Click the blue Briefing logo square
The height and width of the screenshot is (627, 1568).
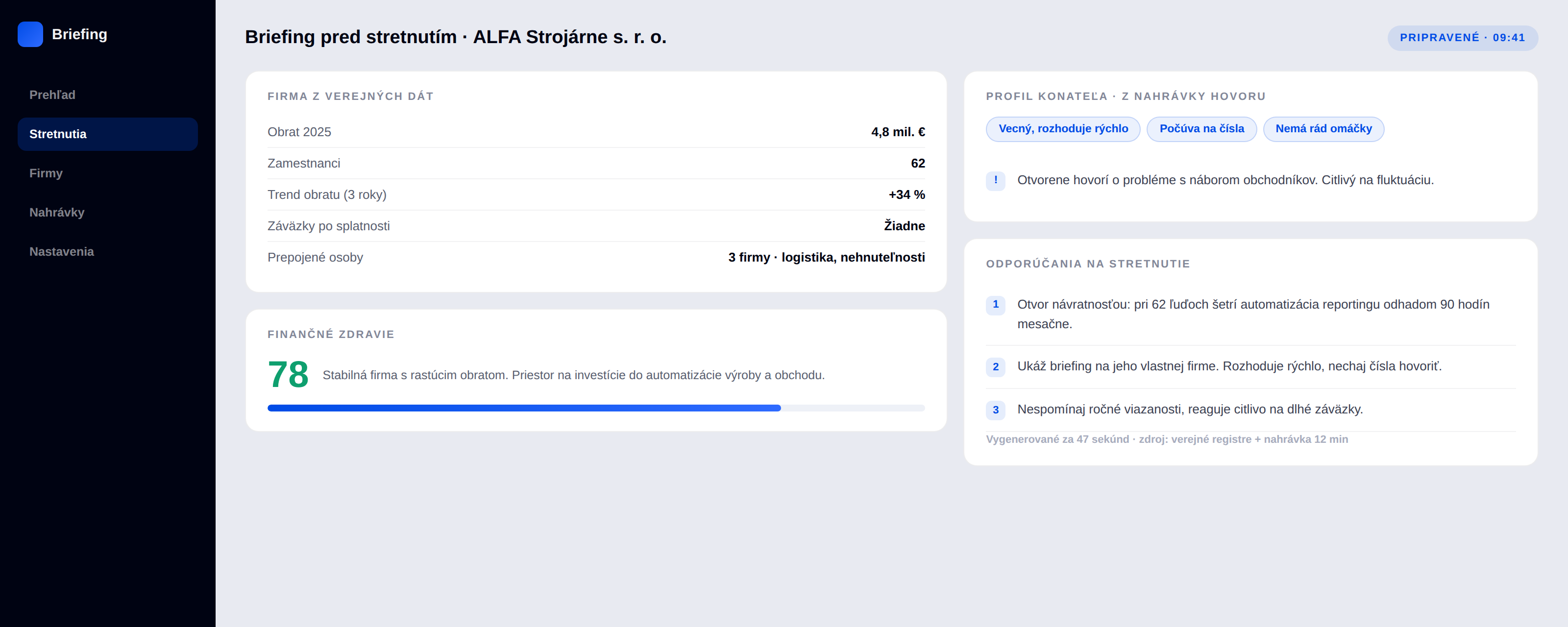tap(30, 34)
